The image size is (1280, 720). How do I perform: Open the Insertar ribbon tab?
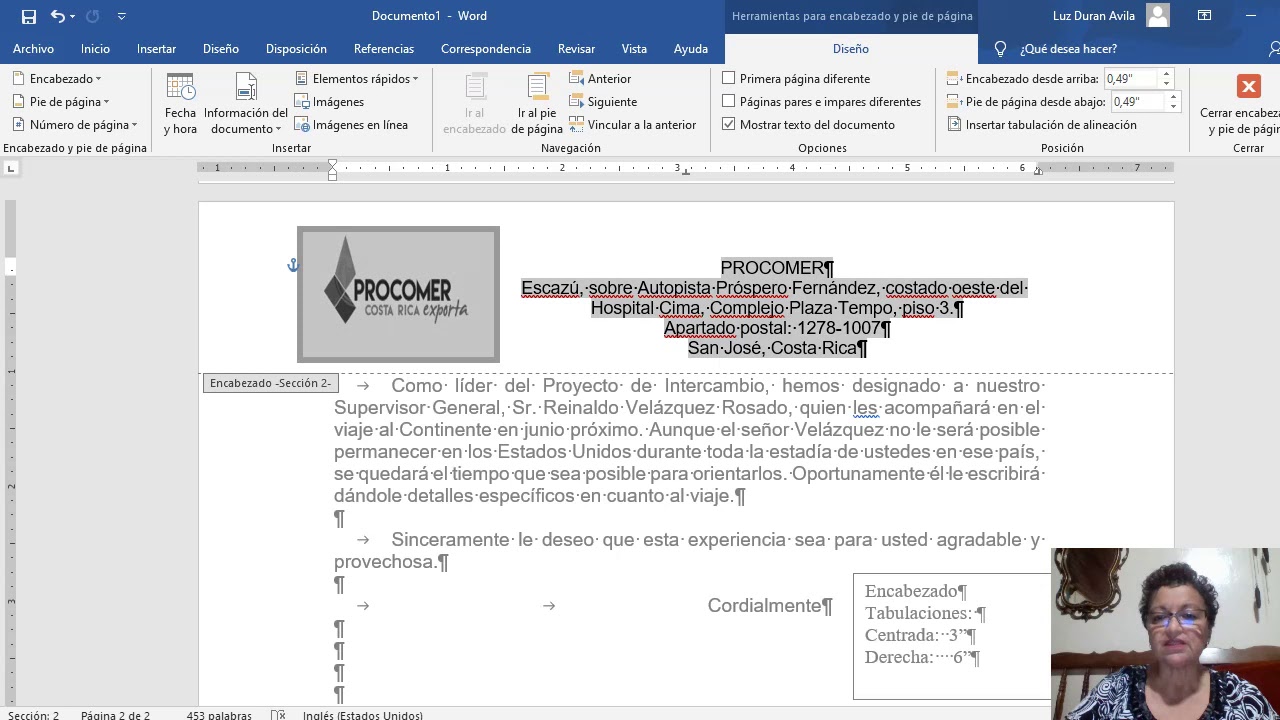pyautogui.click(x=156, y=49)
